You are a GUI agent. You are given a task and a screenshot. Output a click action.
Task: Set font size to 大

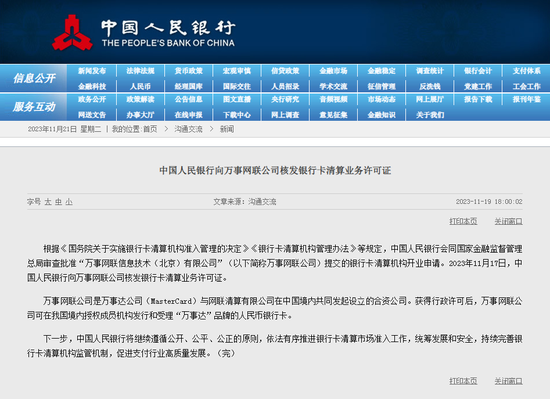point(48,202)
